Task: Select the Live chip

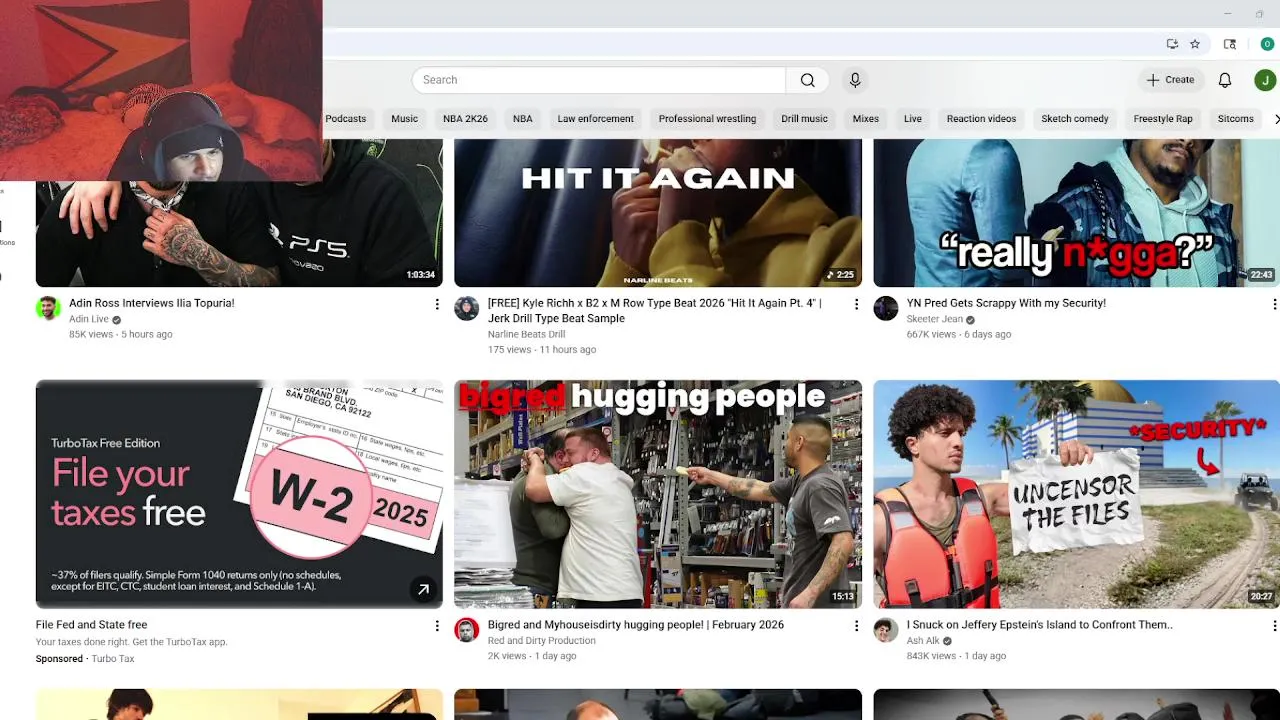Action: 913,119
